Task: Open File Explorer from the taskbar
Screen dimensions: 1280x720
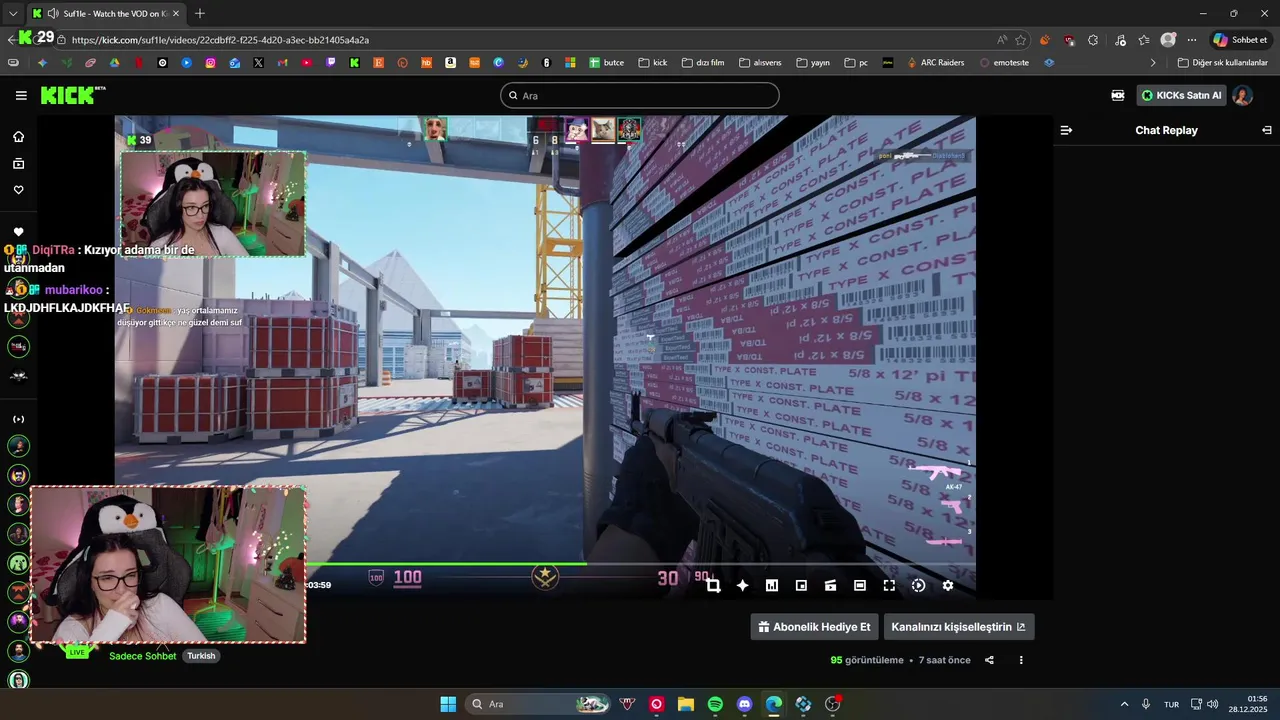Action: point(686,704)
